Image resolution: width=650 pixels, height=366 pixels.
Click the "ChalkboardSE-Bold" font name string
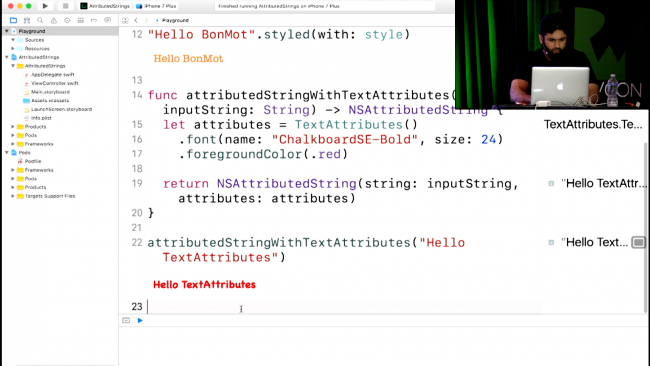tap(344, 139)
